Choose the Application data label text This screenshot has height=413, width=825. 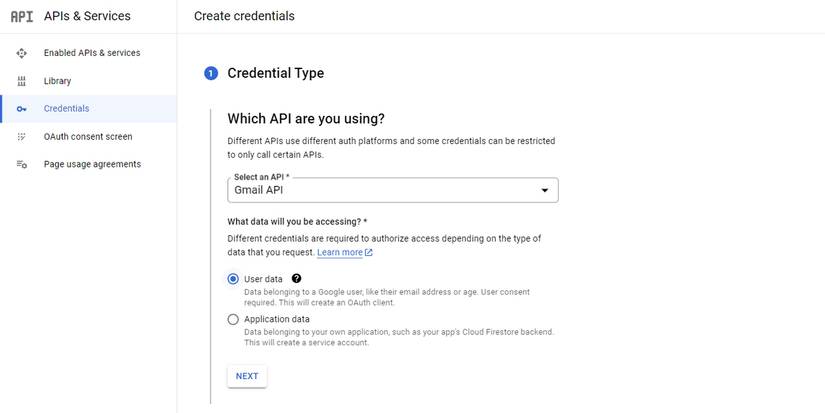[x=277, y=320]
